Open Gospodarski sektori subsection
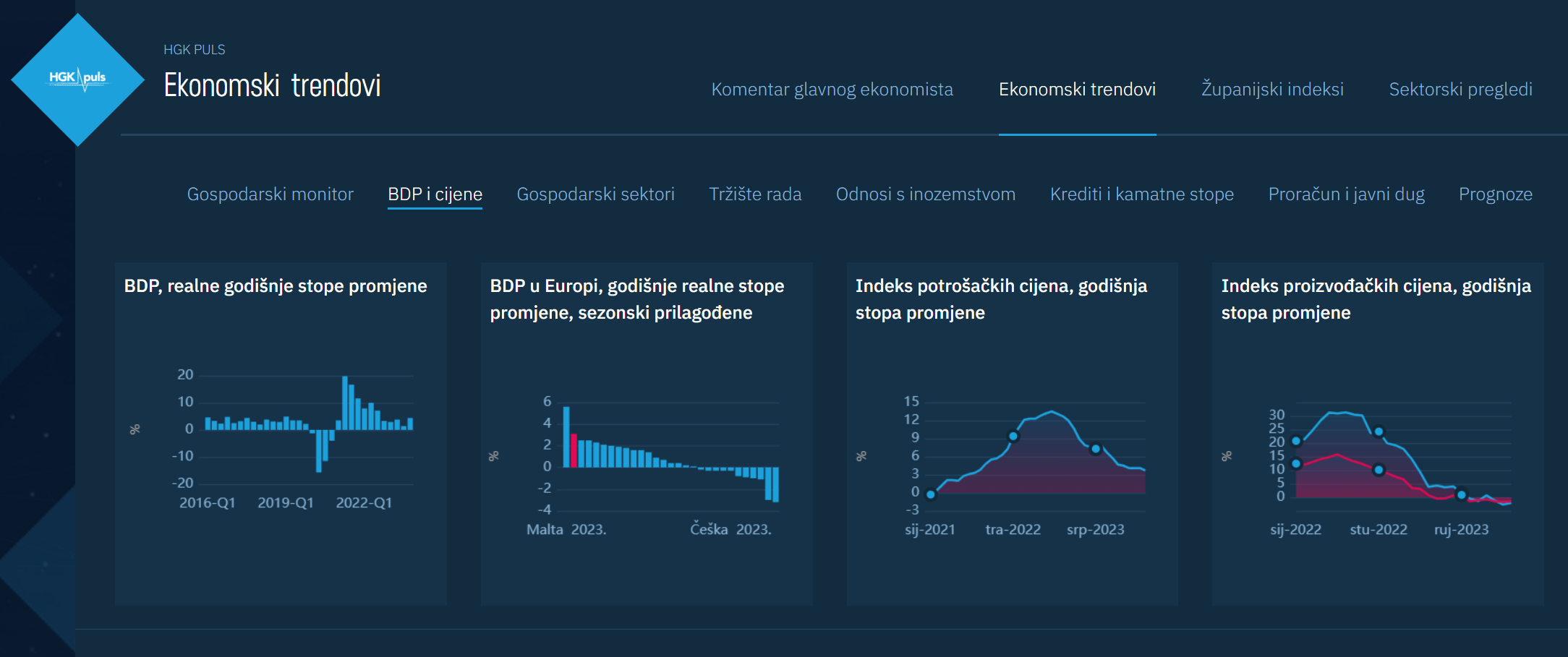 pyautogui.click(x=595, y=194)
